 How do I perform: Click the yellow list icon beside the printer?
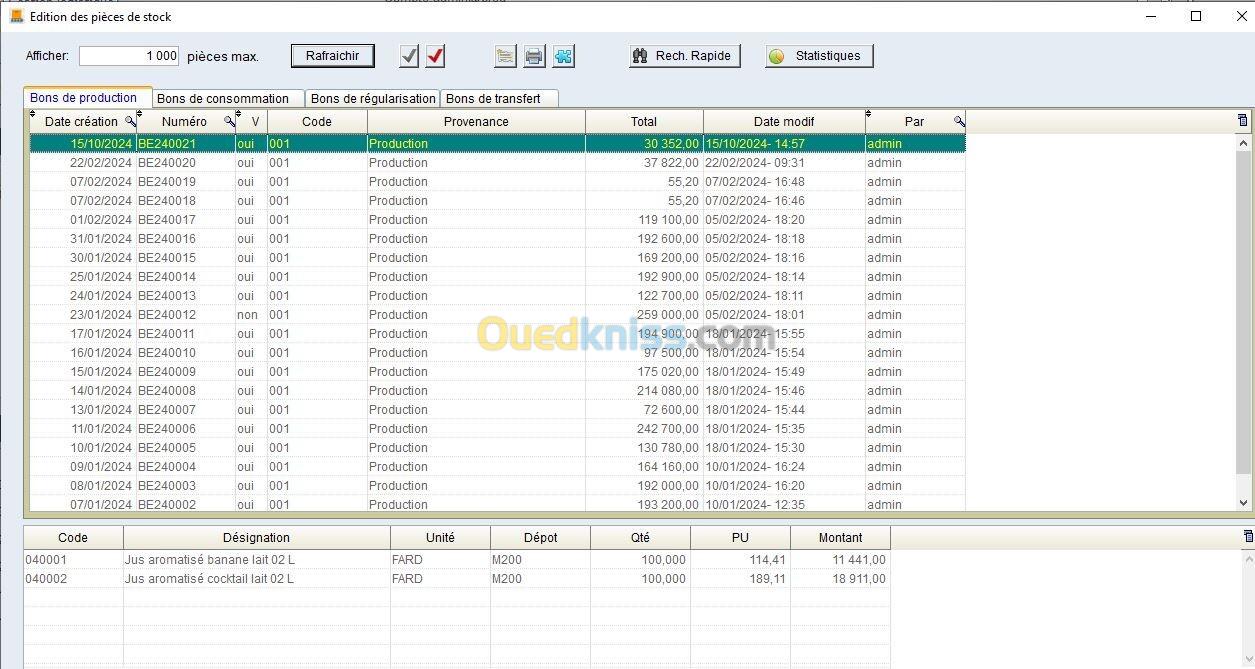[505, 56]
